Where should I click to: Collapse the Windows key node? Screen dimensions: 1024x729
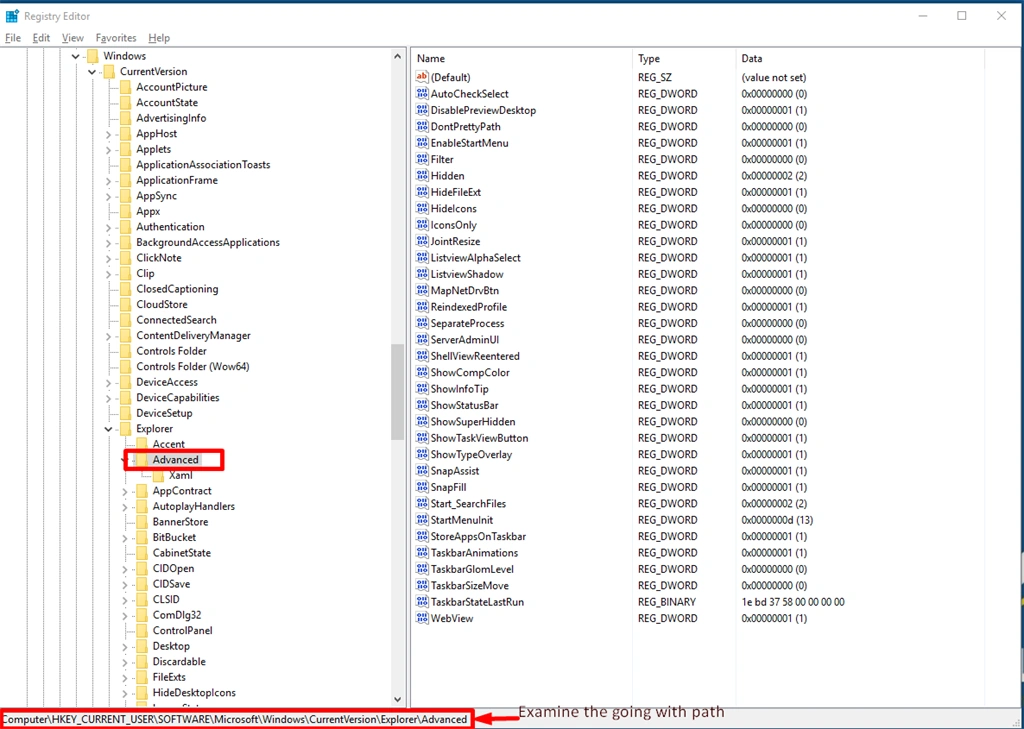(x=76, y=56)
